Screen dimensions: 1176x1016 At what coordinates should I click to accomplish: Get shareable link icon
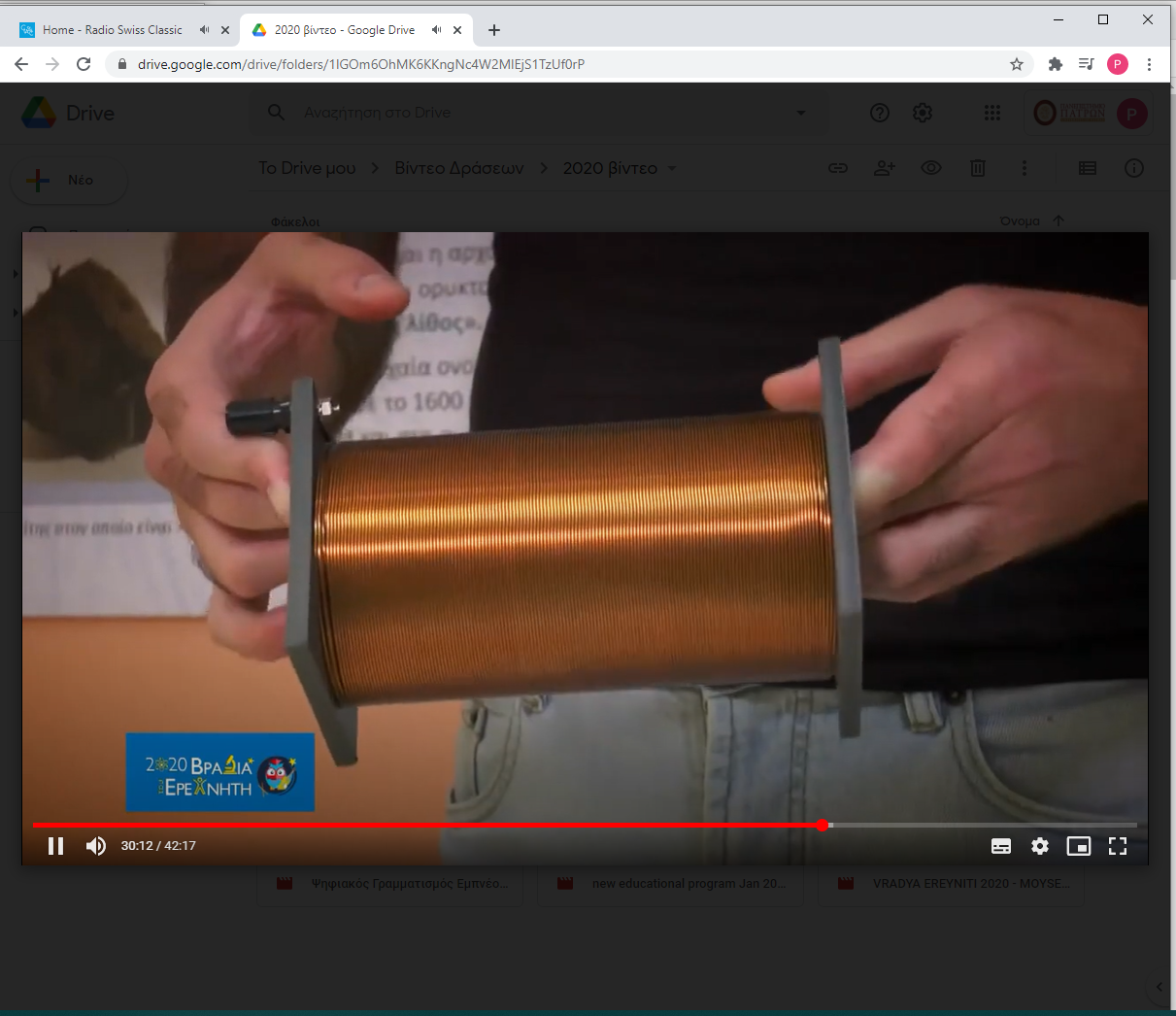838,168
